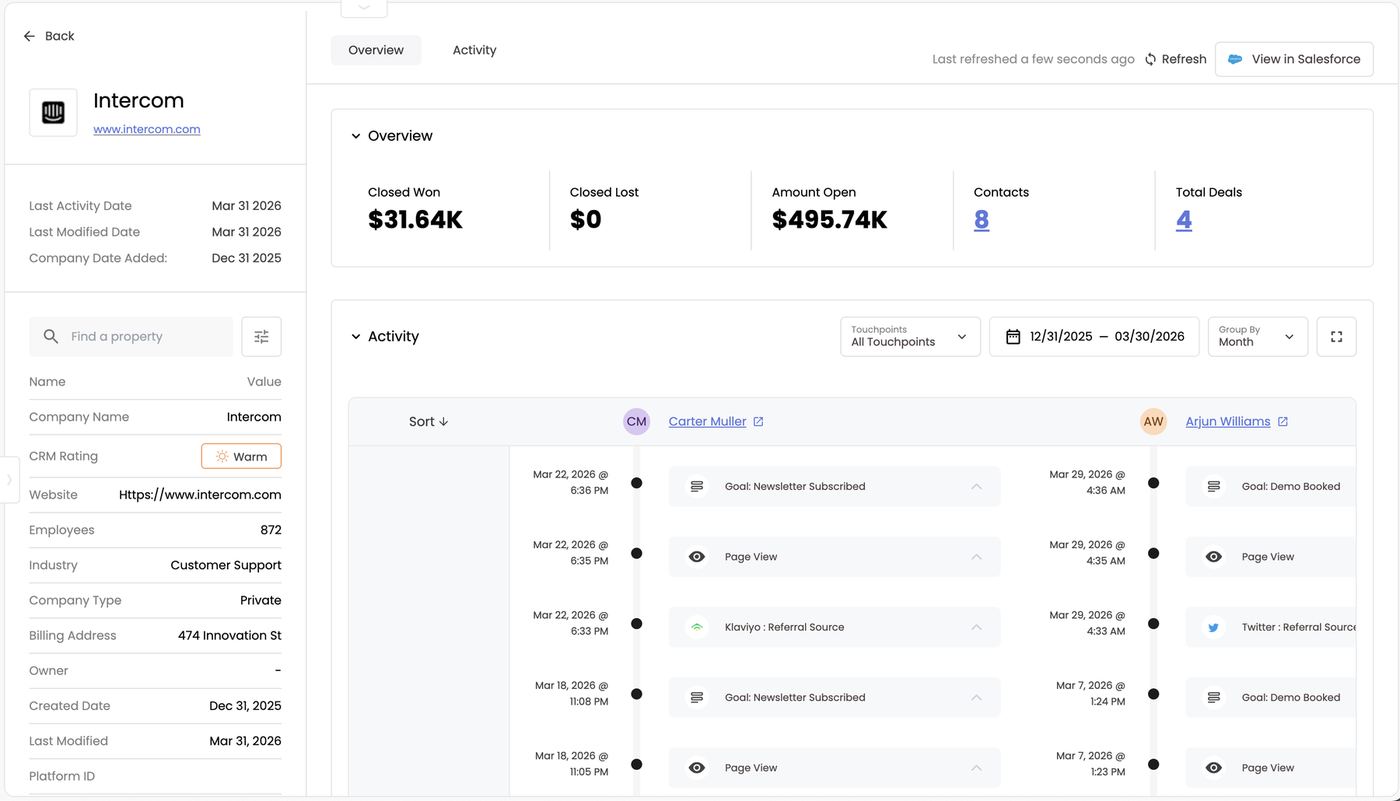Expand the top collapsed panel handle
1400x801 pixels.
pyautogui.click(x=364, y=8)
